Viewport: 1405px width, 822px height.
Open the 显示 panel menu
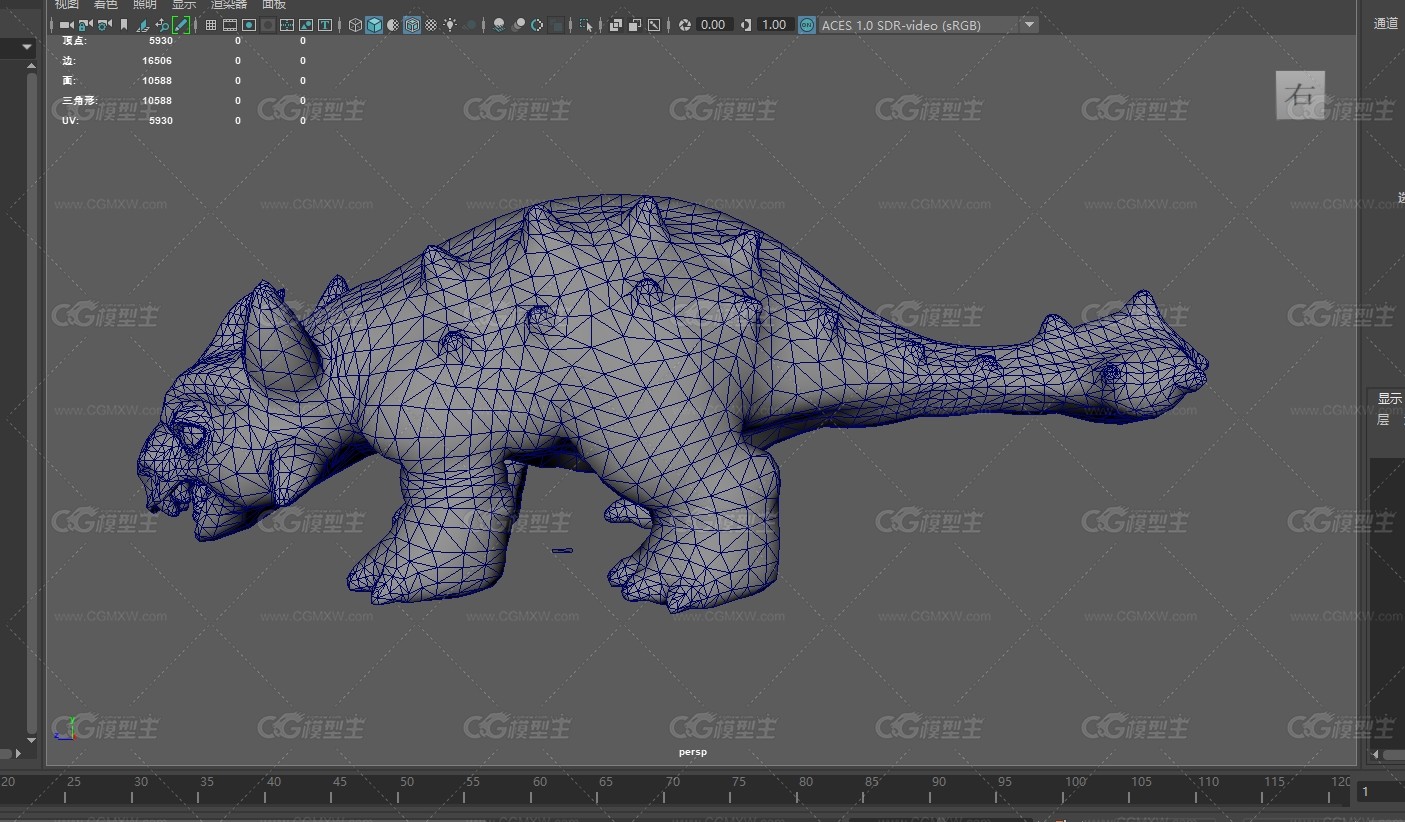pos(184,5)
